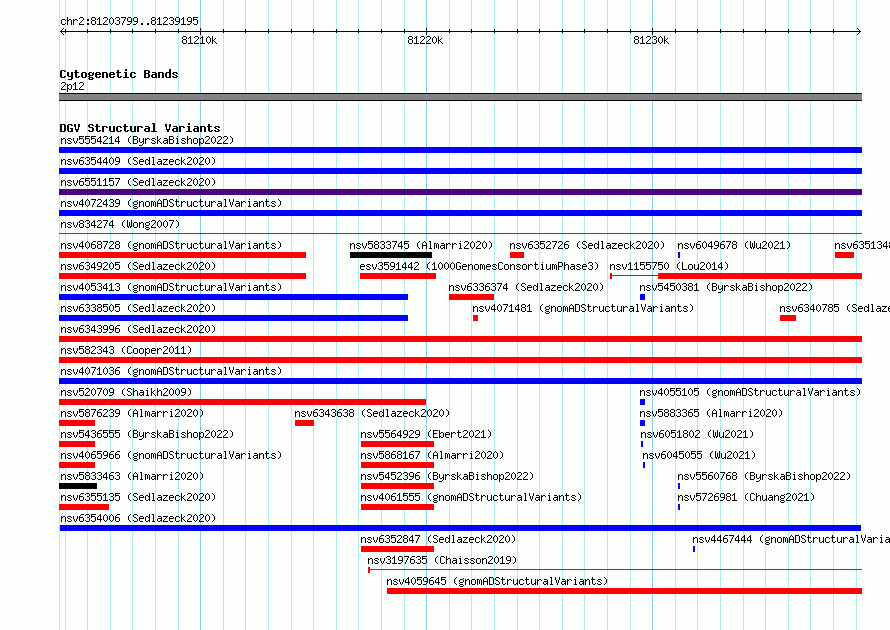Viewport: 890px width, 630px height.
Task: Select the nsv5554214 (ByrskaBishop2022) variant label
Action: click(147, 140)
